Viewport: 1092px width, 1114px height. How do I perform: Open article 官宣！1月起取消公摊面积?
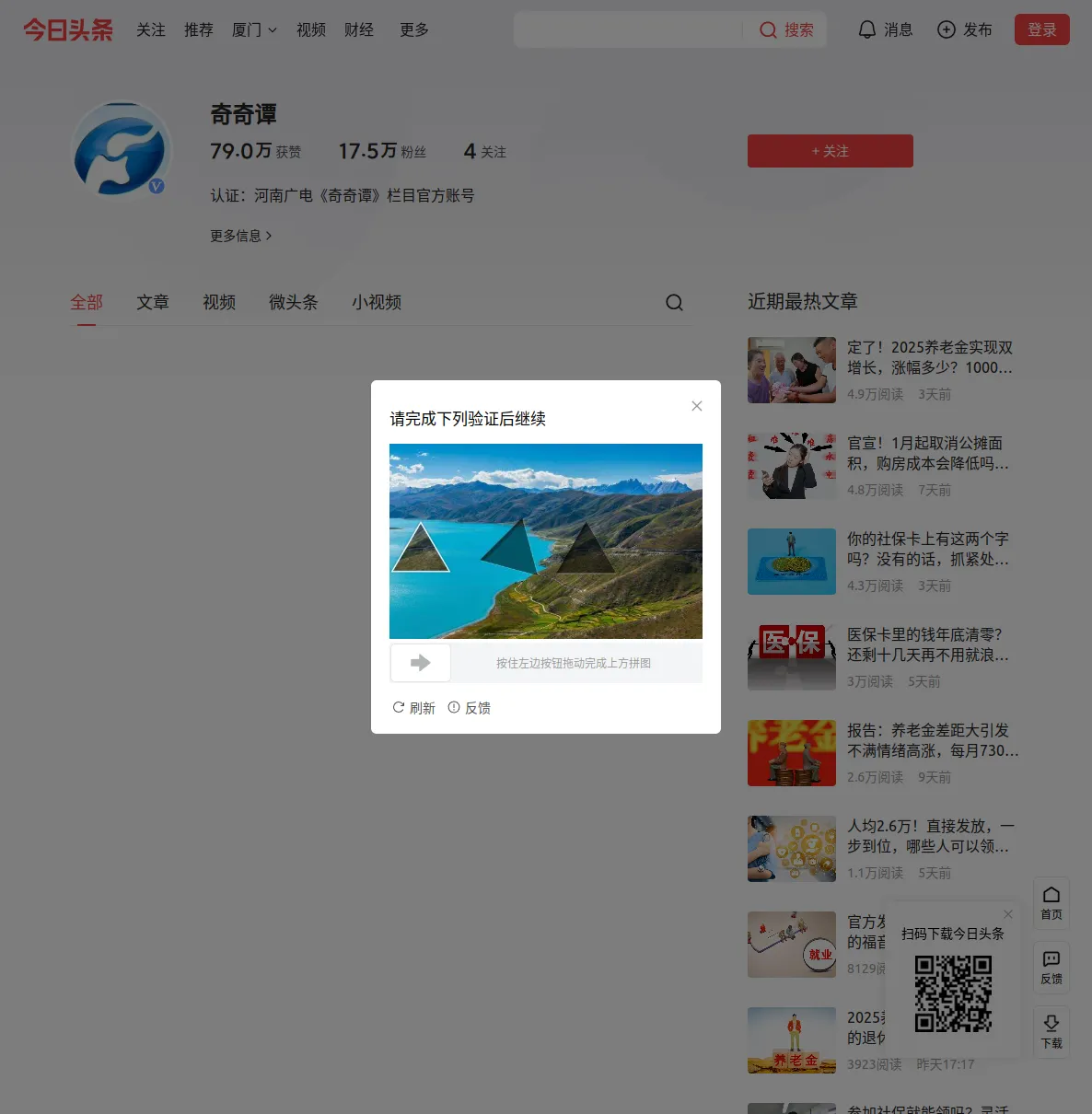928,453
